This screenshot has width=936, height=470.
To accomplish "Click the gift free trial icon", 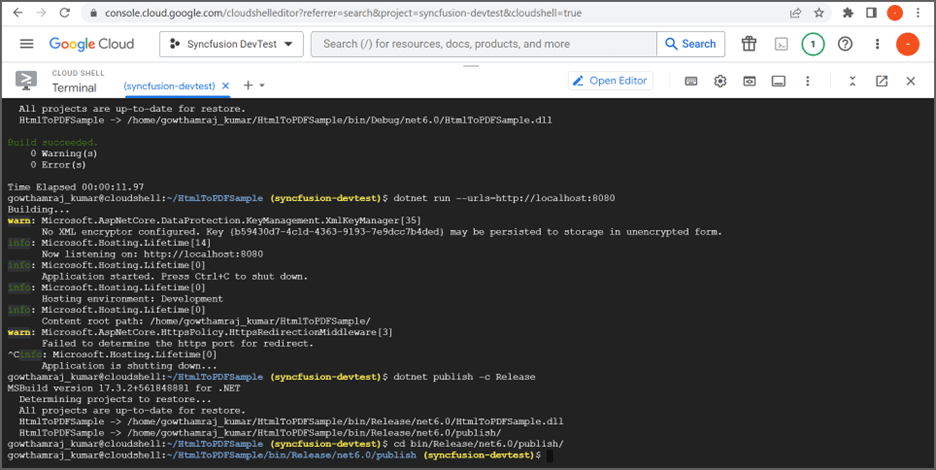I will point(749,44).
